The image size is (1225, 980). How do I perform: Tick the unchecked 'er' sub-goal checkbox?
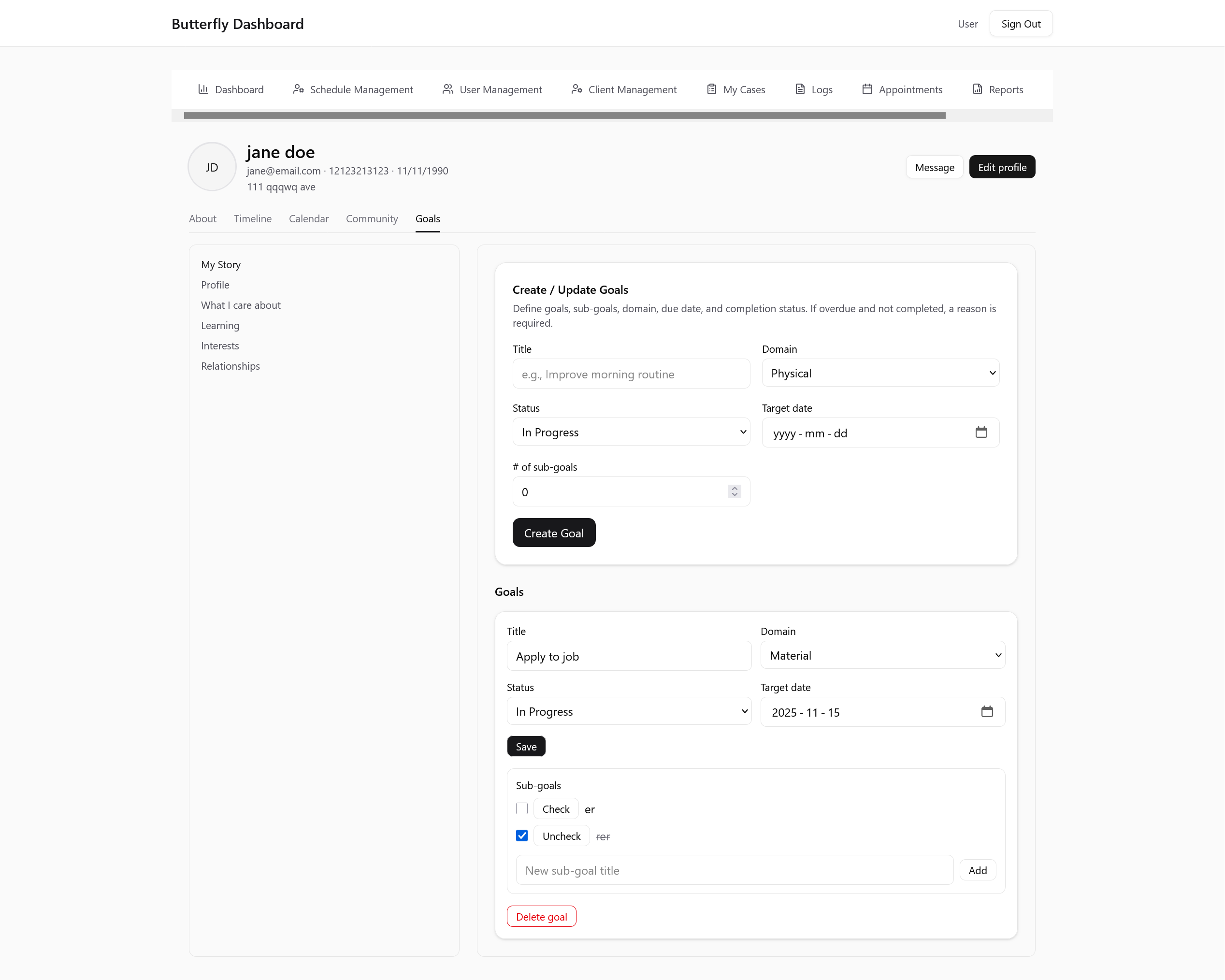[521, 808]
